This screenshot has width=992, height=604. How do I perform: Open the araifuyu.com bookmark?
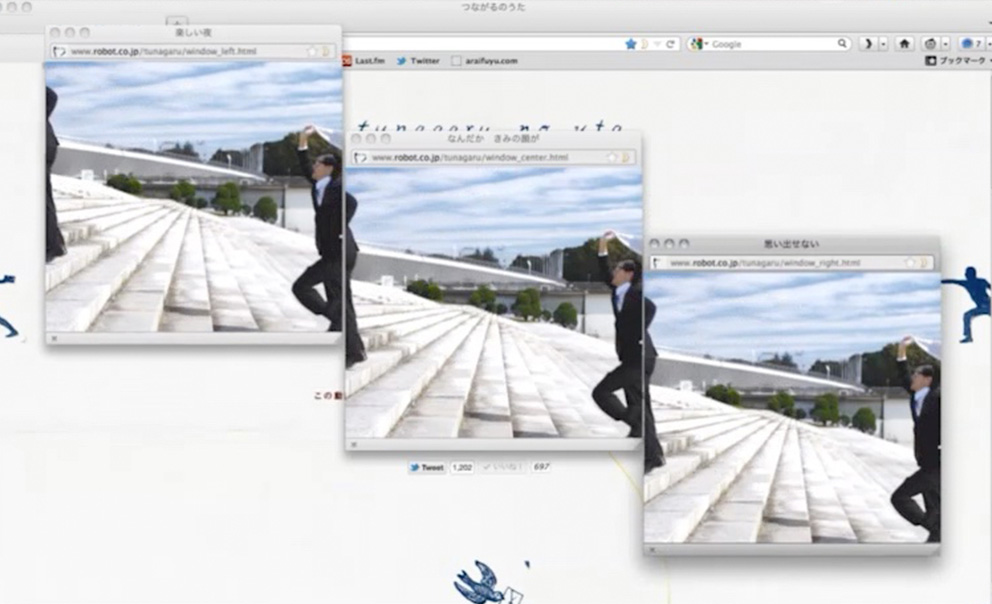(x=485, y=61)
